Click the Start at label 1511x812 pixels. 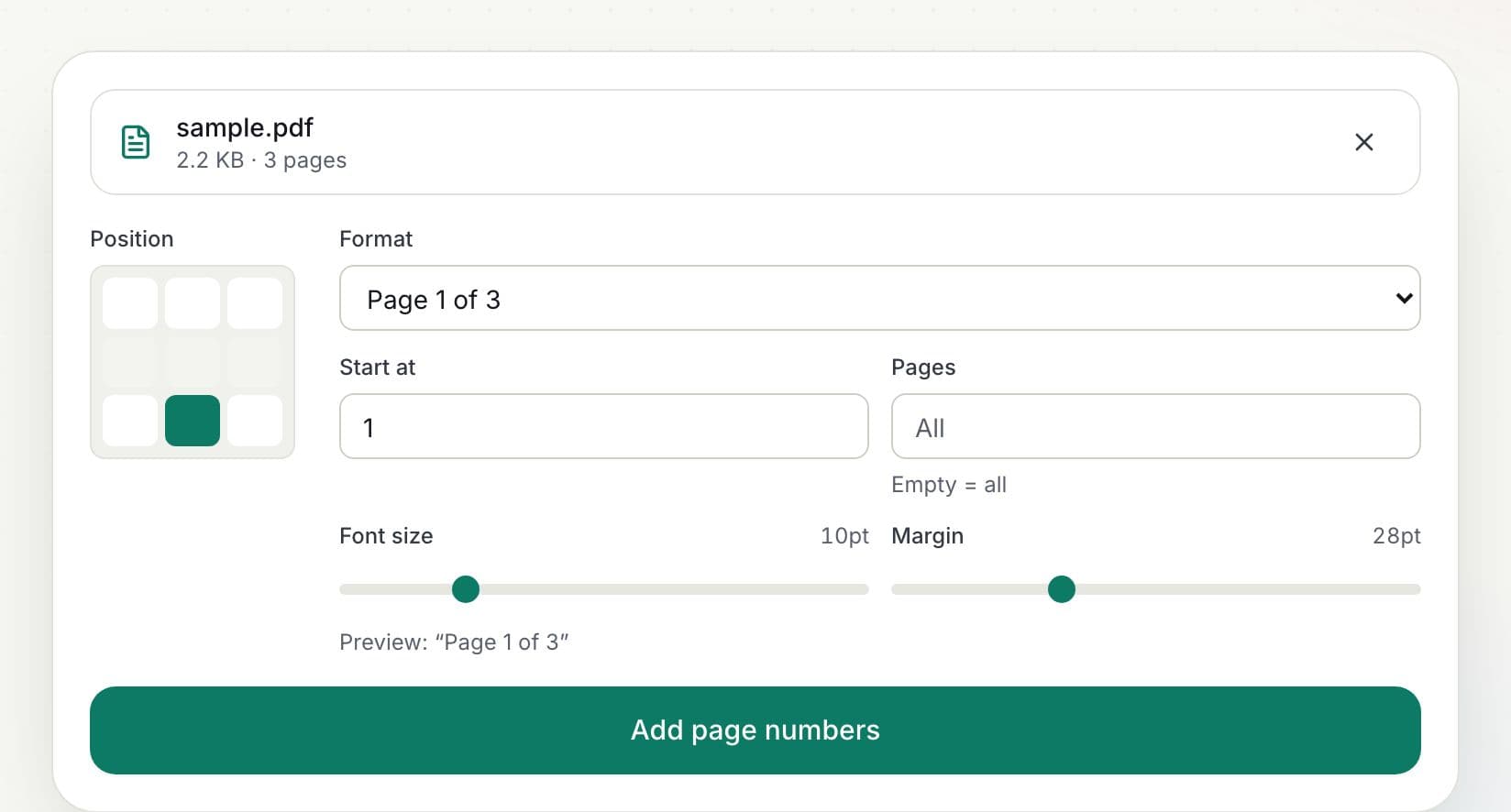click(x=378, y=368)
